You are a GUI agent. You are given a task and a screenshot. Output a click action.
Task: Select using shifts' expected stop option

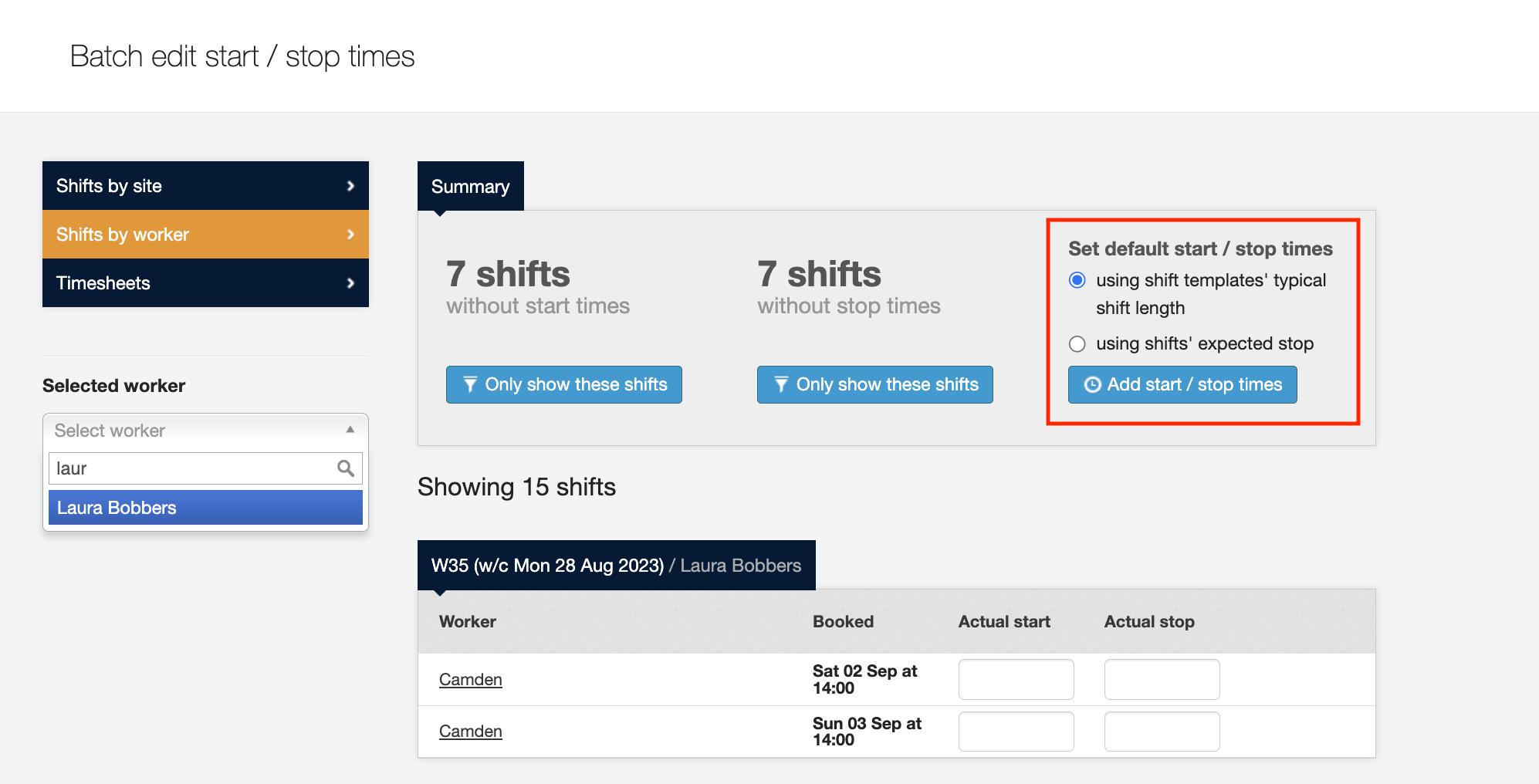tap(1077, 344)
